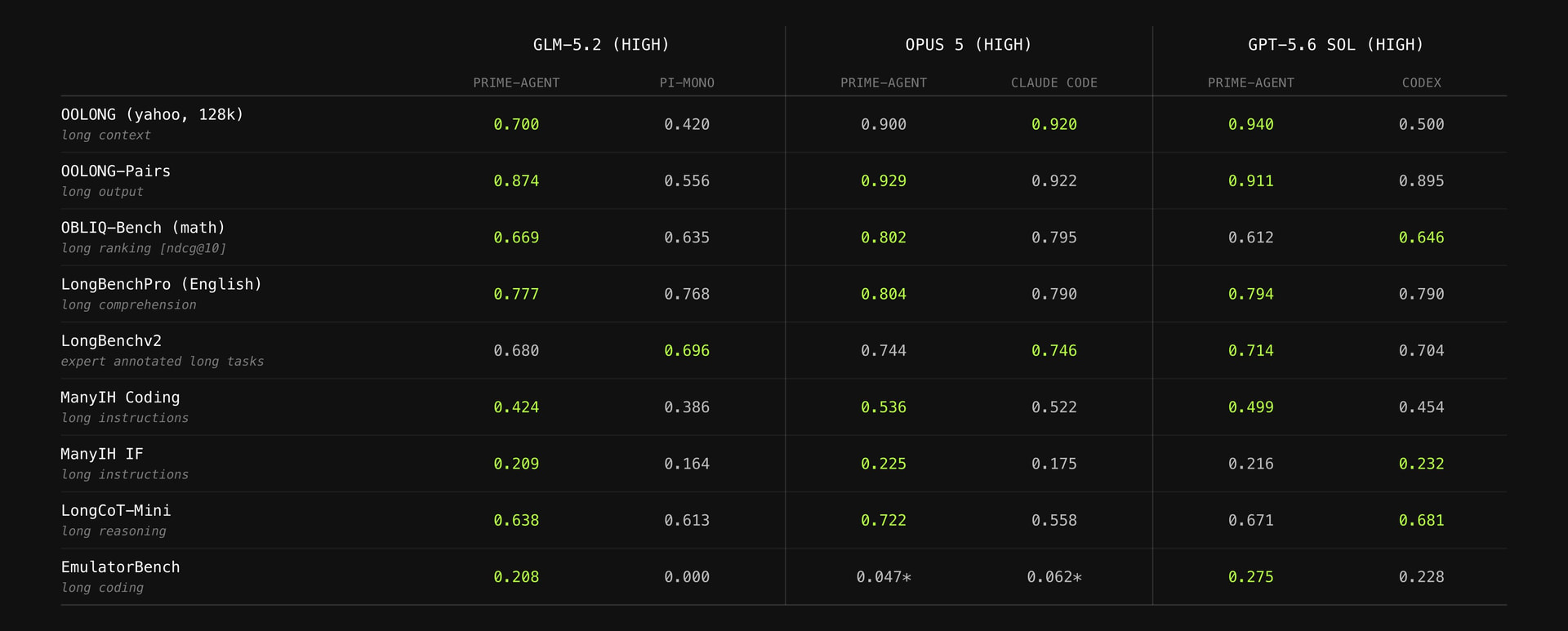Click the LongCoT-Mini benchmark name
This screenshot has width=1568, height=631.
pos(116,510)
